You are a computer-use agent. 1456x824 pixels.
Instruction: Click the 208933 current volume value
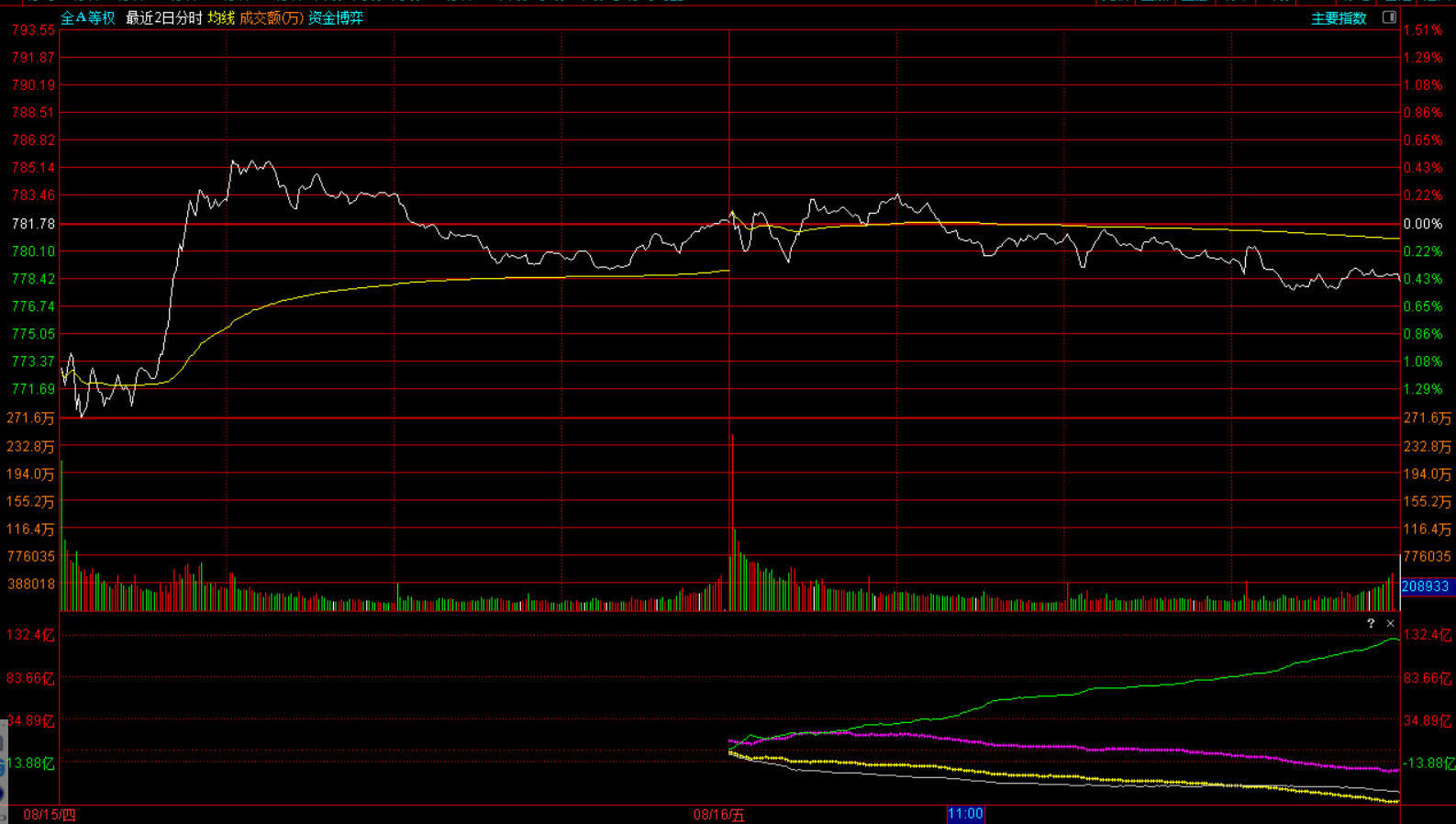coord(1426,586)
